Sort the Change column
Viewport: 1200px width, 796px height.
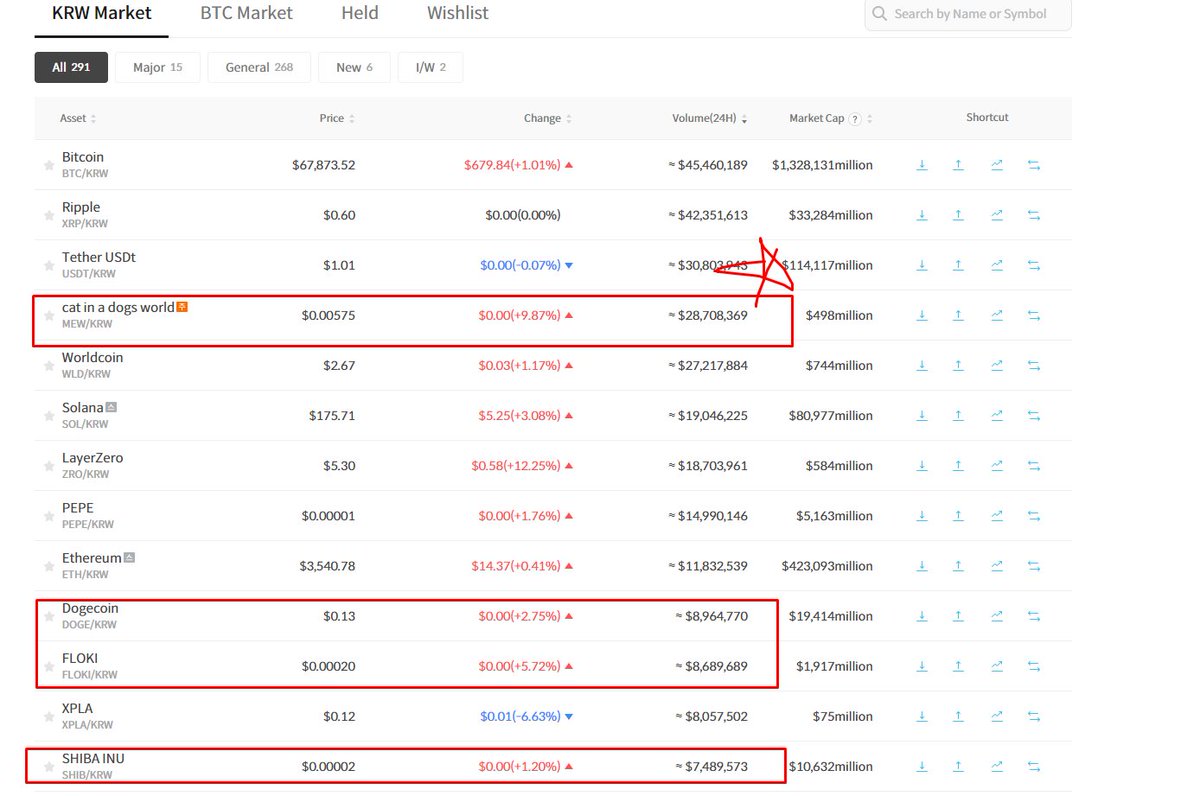point(546,117)
